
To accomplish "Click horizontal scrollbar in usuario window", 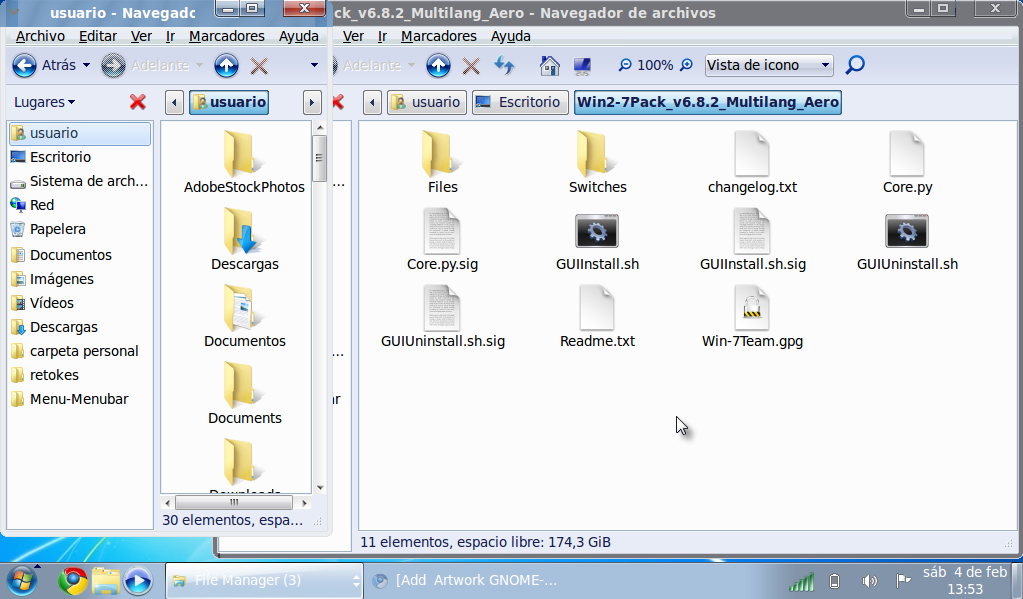I will [234, 502].
